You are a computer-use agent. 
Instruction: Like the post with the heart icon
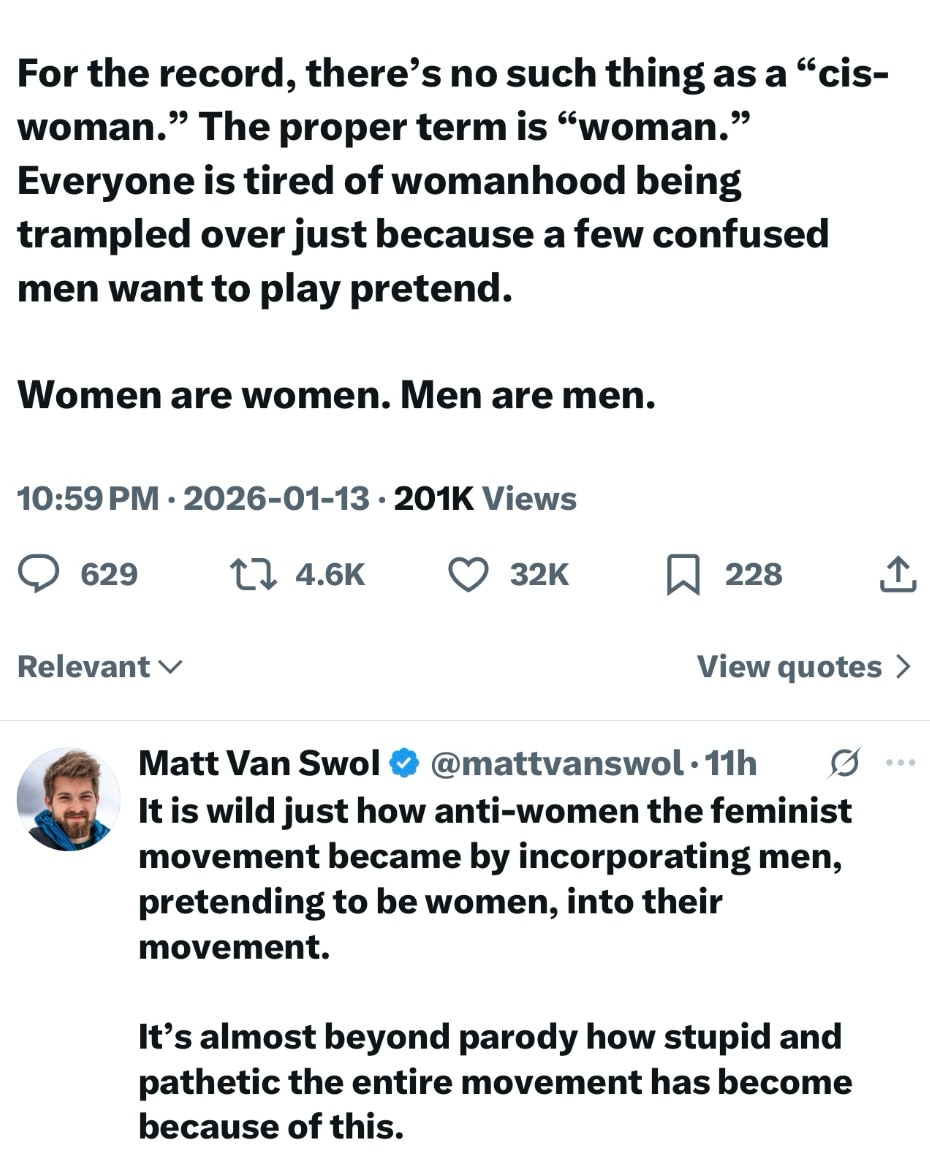pos(466,574)
